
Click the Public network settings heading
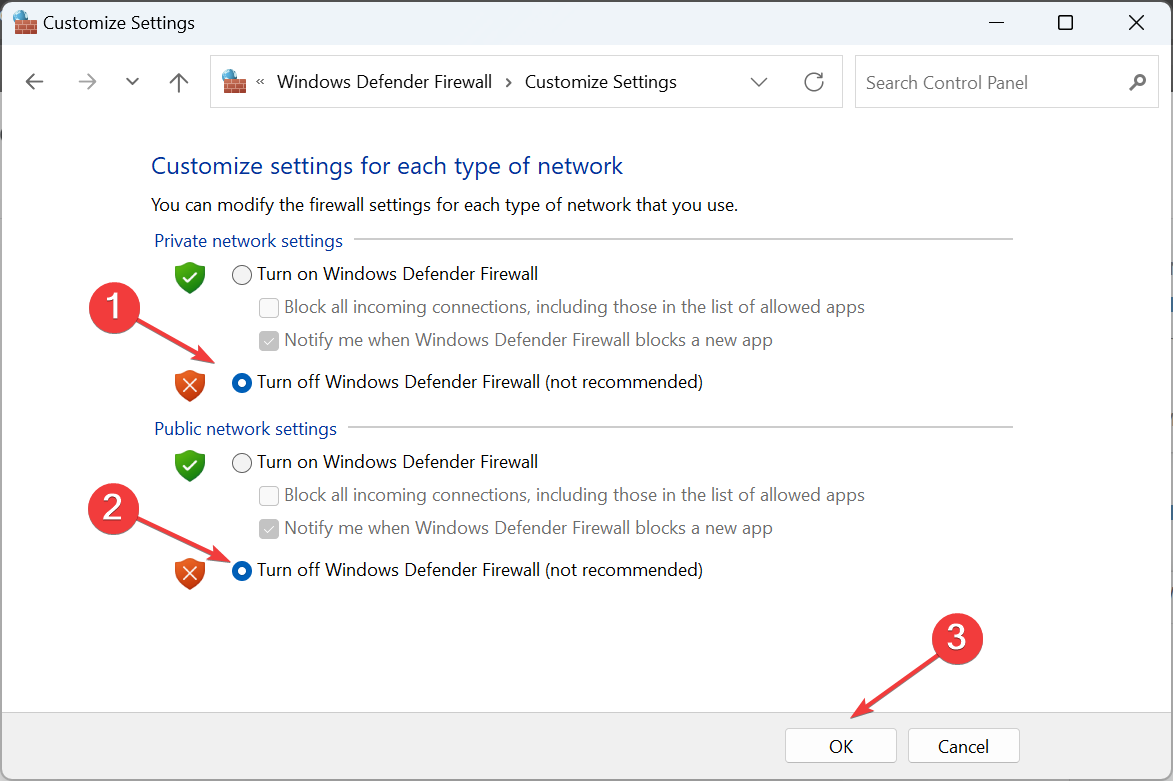pyautogui.click(x=245, y=429)
